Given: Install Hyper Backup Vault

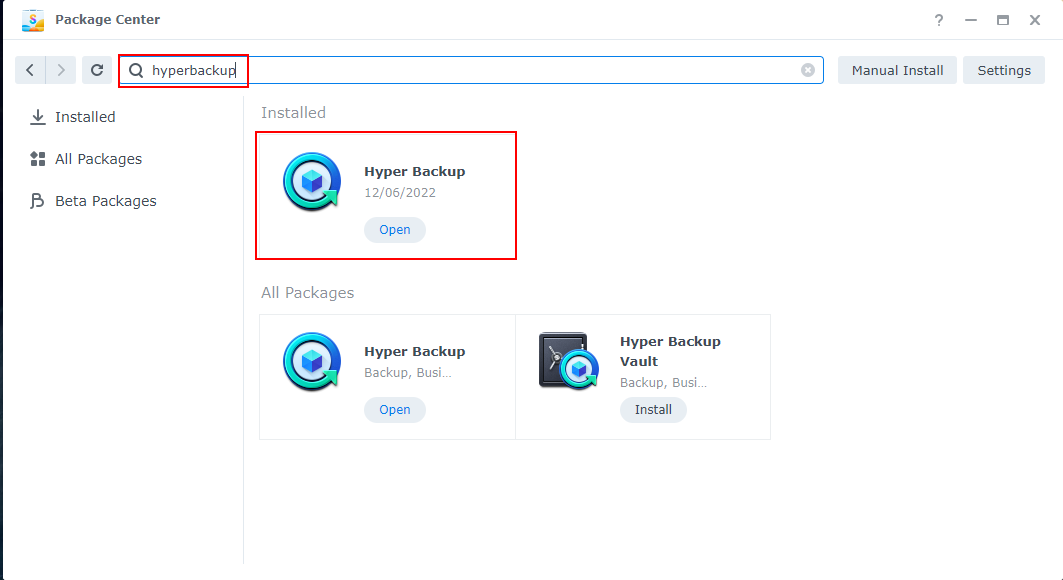Looking at the screenshot, I should pyautogui.click(x=653, y=410).
